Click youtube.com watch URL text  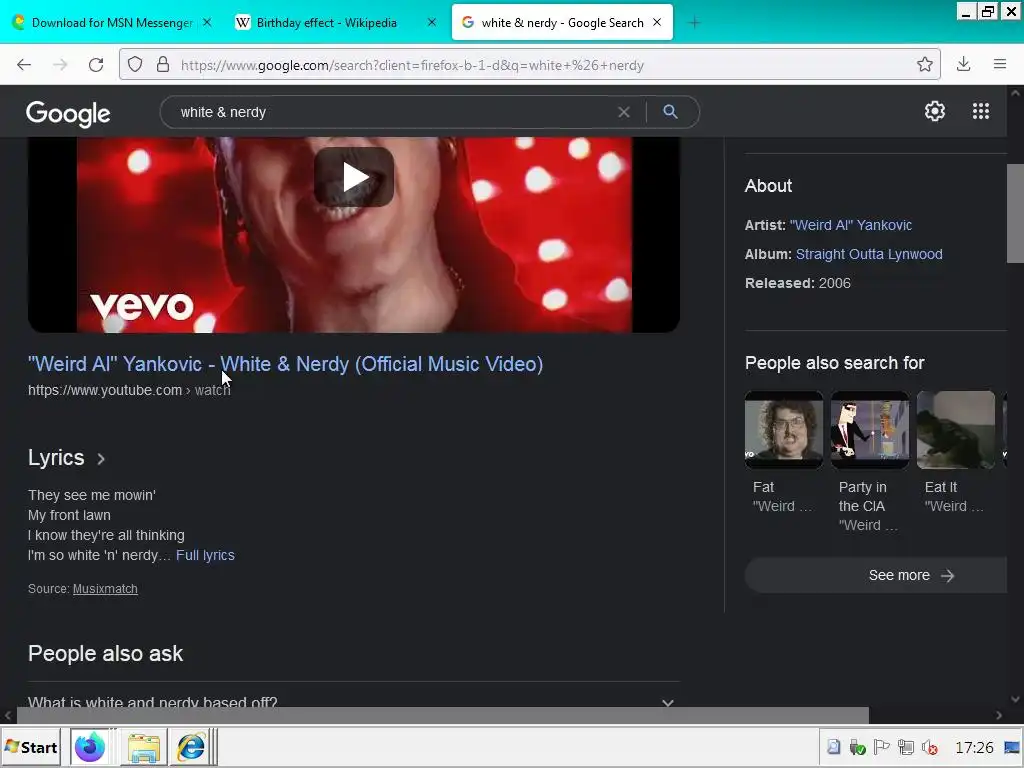tap(129, 390)
